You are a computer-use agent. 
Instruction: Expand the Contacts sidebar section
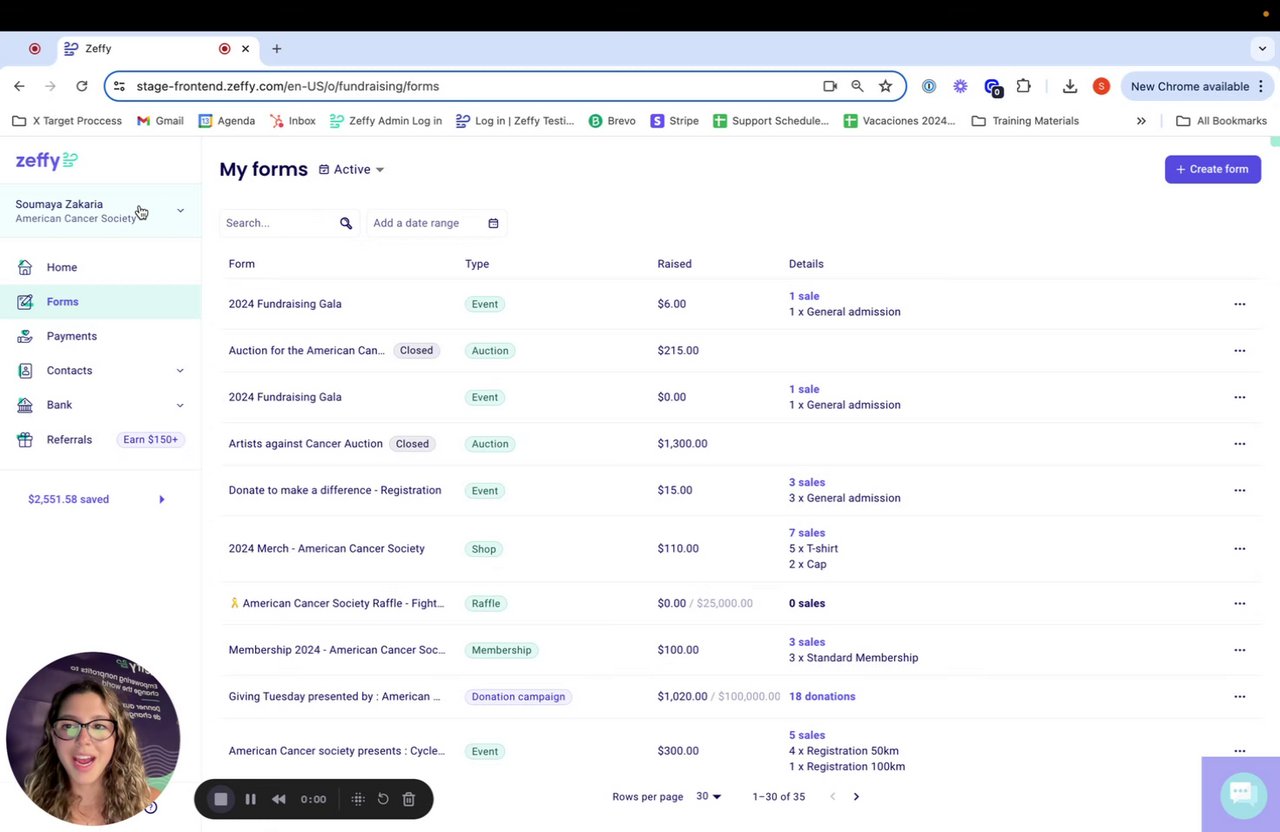coord(180,370)
